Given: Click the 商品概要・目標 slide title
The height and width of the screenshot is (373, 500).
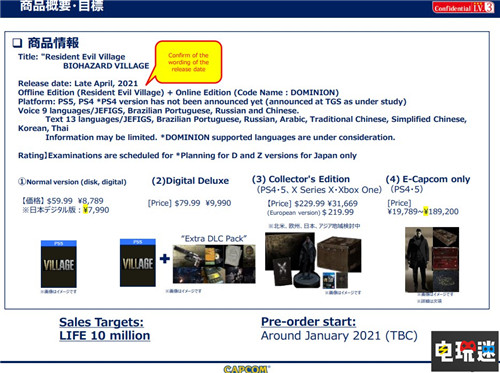Looking at the screenshot, I should coord(62,5).
